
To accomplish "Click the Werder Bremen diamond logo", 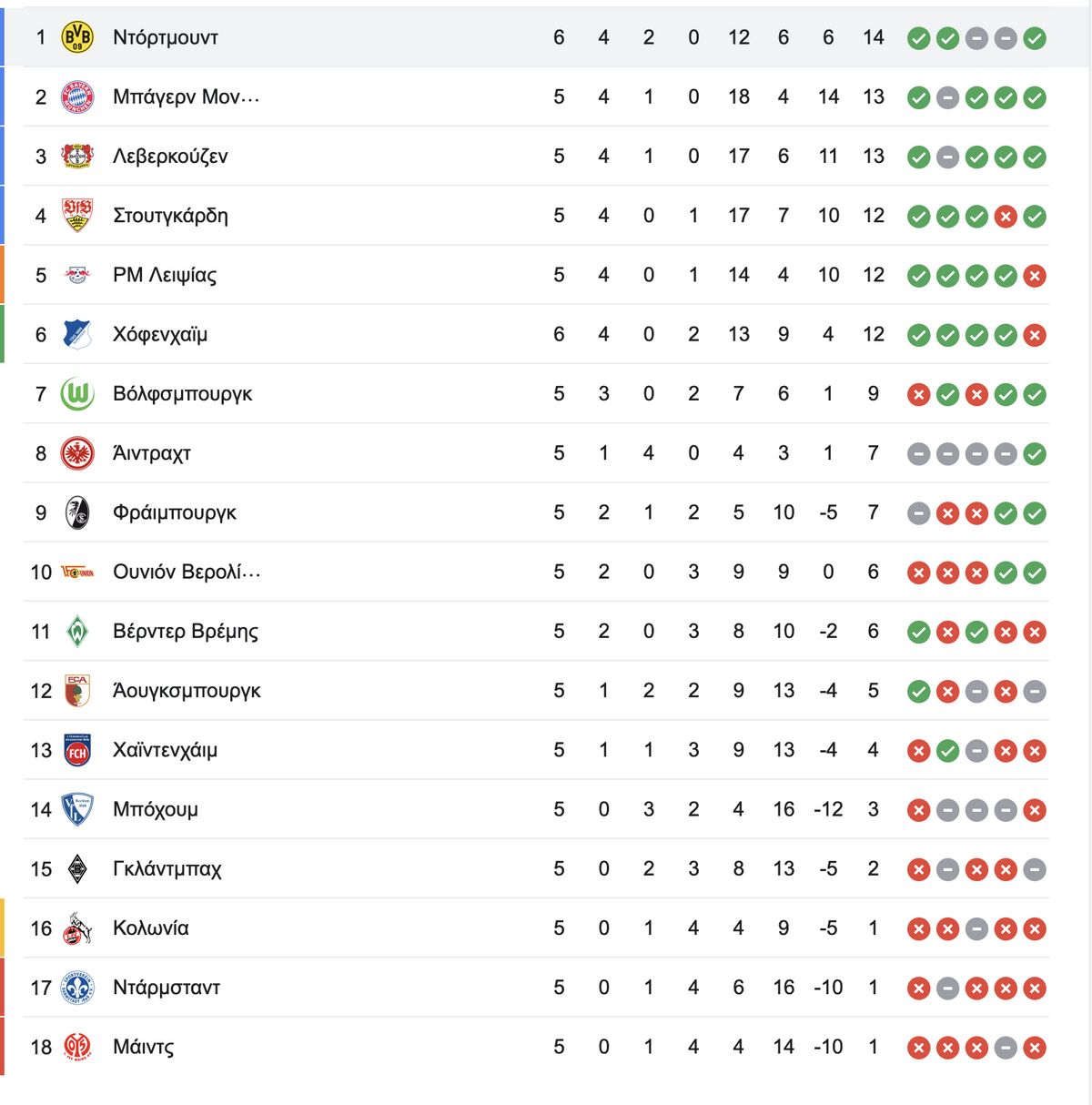I will point(77,632).
